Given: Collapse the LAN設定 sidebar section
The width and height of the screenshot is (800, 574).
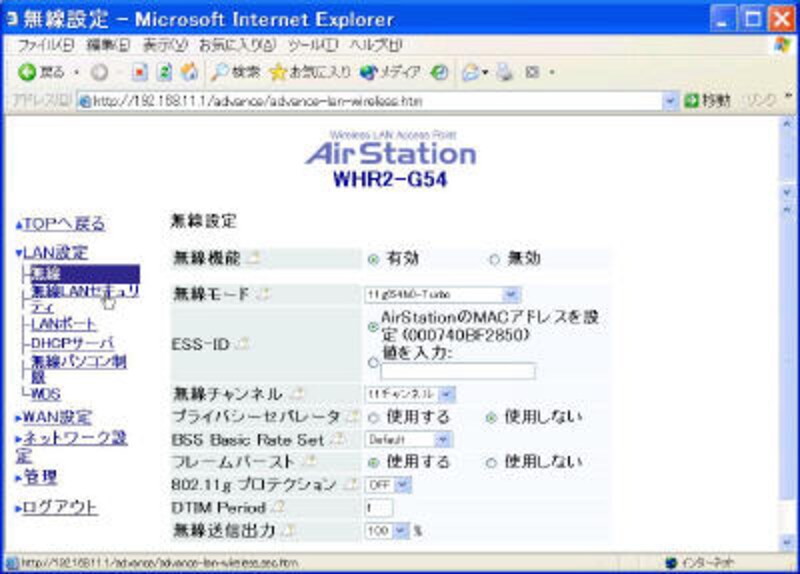Looking at the screenshot, I should tap(51, 252).
